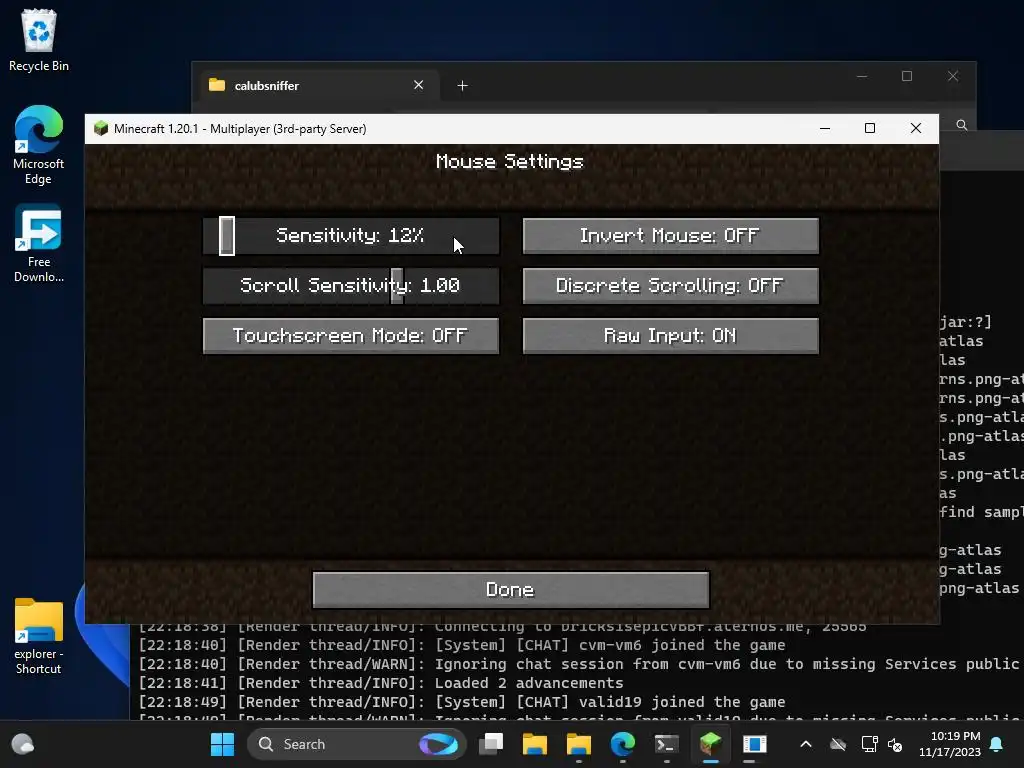The height and width of the screenshot is (768, 1024).
Task: Open the clock and date panel
Action: coord(950,744)
